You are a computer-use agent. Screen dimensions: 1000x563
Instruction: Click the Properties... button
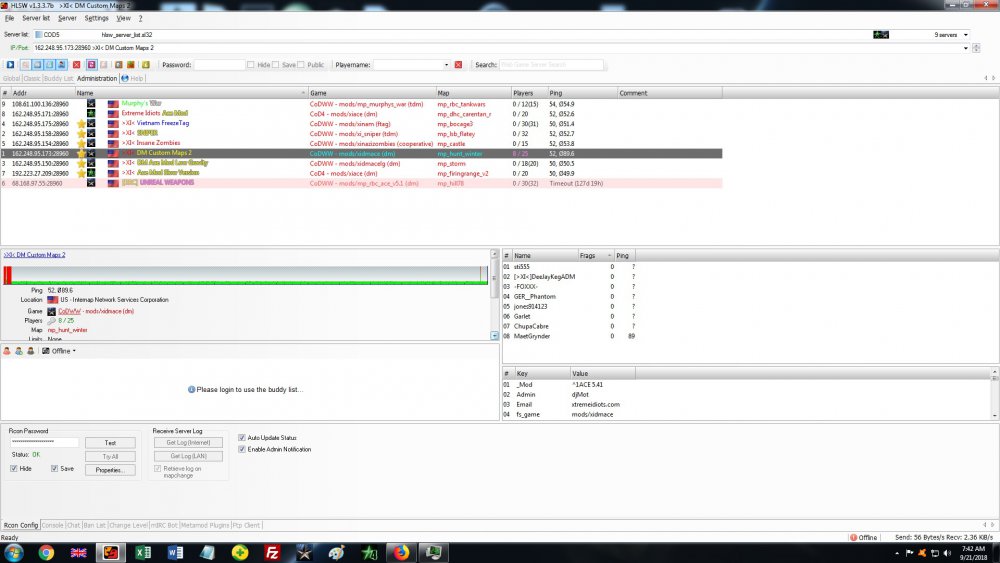coord(110,469)
